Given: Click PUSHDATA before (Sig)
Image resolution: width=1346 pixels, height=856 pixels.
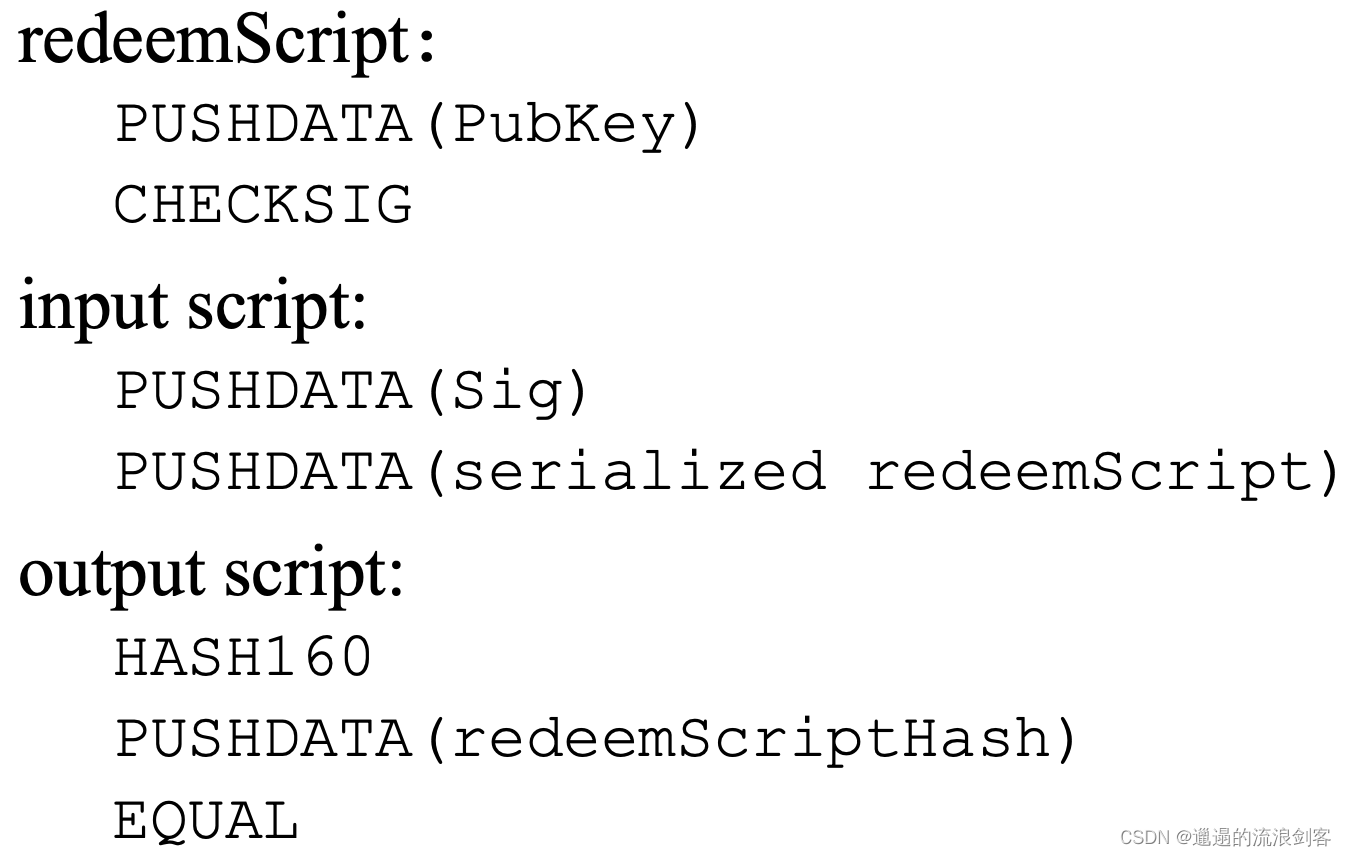Looking at the screenshot, I should click(x=264, y=390).
